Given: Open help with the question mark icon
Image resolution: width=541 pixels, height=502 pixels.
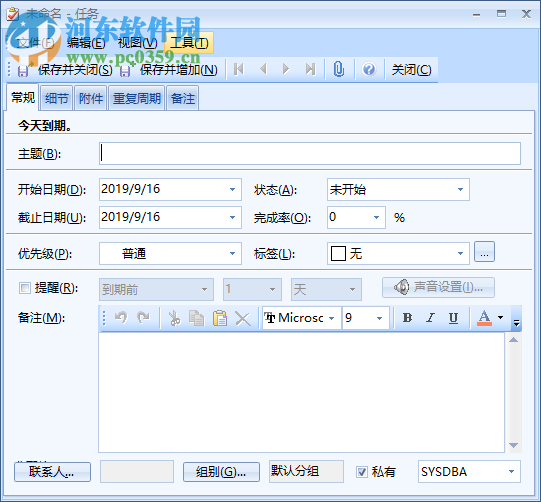Looking at the screenshot, I should (369, 69).
